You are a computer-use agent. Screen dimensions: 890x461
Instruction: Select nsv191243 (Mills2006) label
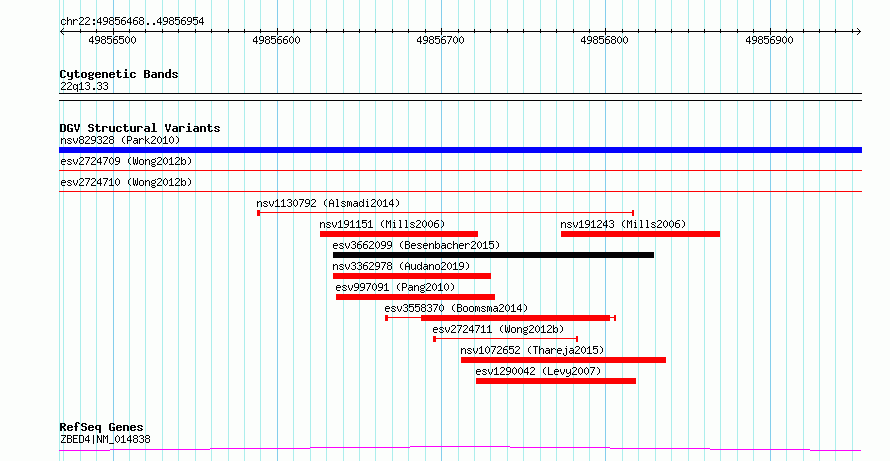coord(623,224)
